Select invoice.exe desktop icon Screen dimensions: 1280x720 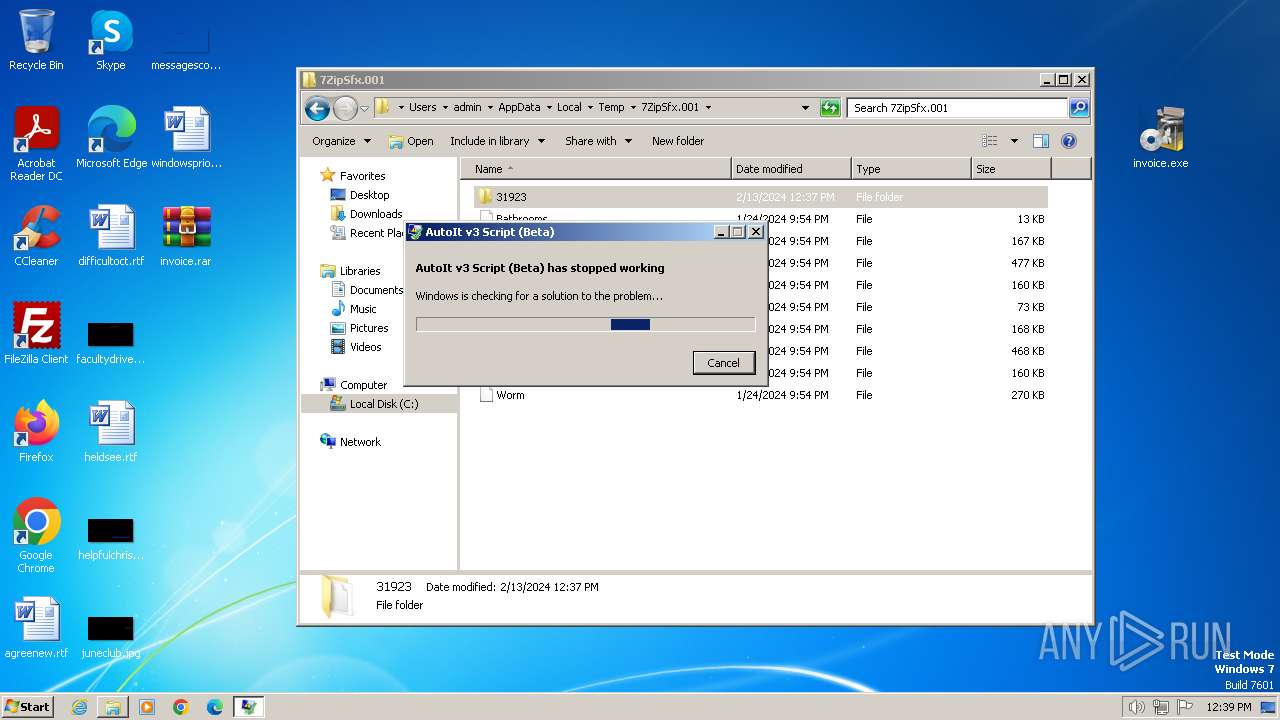point(1161,138)
